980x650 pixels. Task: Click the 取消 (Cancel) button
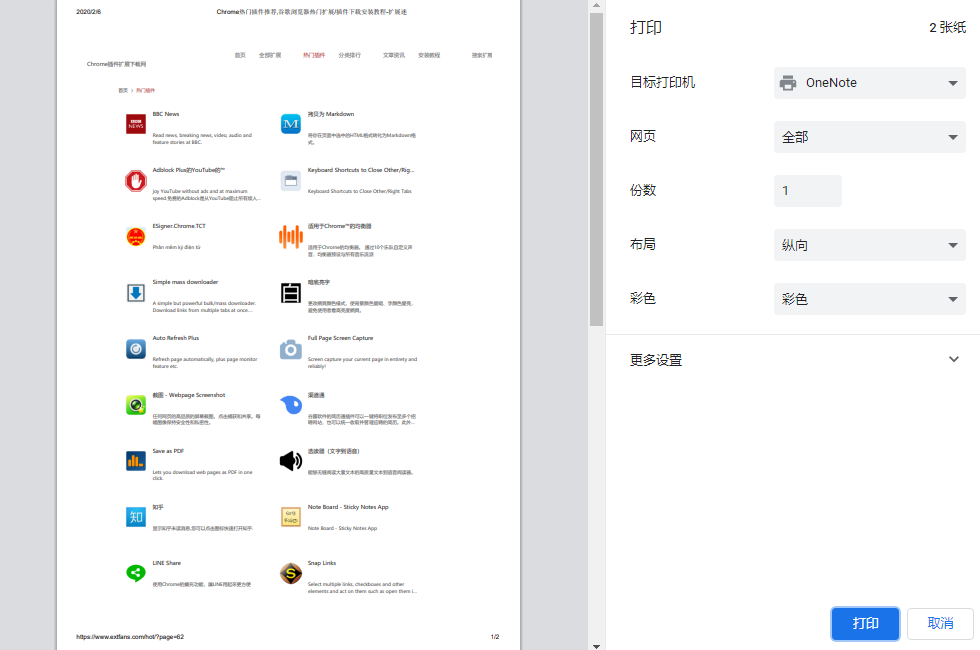point(940,623)
